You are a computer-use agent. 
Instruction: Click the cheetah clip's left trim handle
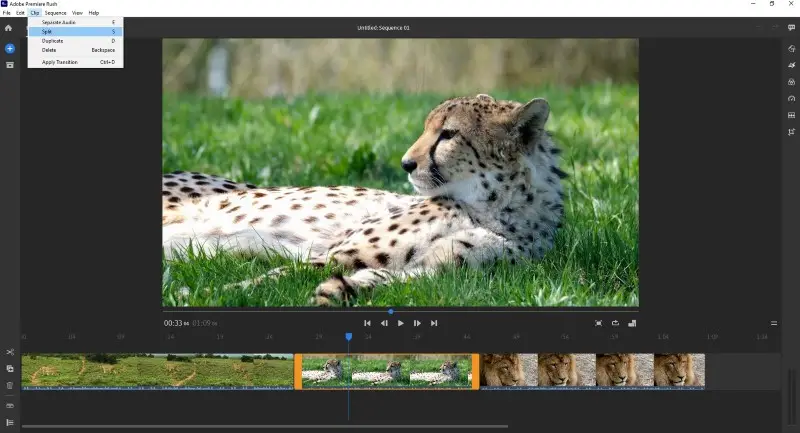pyautogui.click(x=298, y=371)
